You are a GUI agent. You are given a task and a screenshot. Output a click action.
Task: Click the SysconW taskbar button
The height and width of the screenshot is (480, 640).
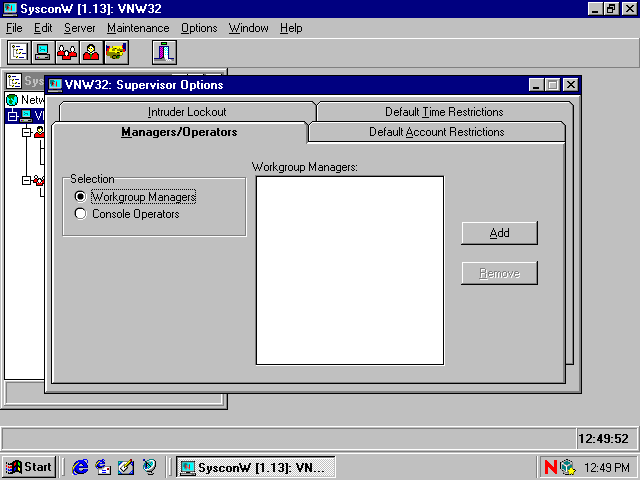(256, 467)
